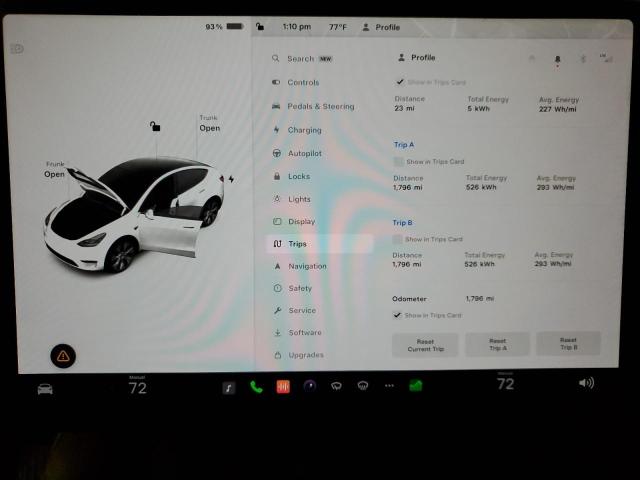The width and height of the screenshot is (640, 480).
Task: Open the purple dashcam viewer icon
Action: (x=310, y=385)
